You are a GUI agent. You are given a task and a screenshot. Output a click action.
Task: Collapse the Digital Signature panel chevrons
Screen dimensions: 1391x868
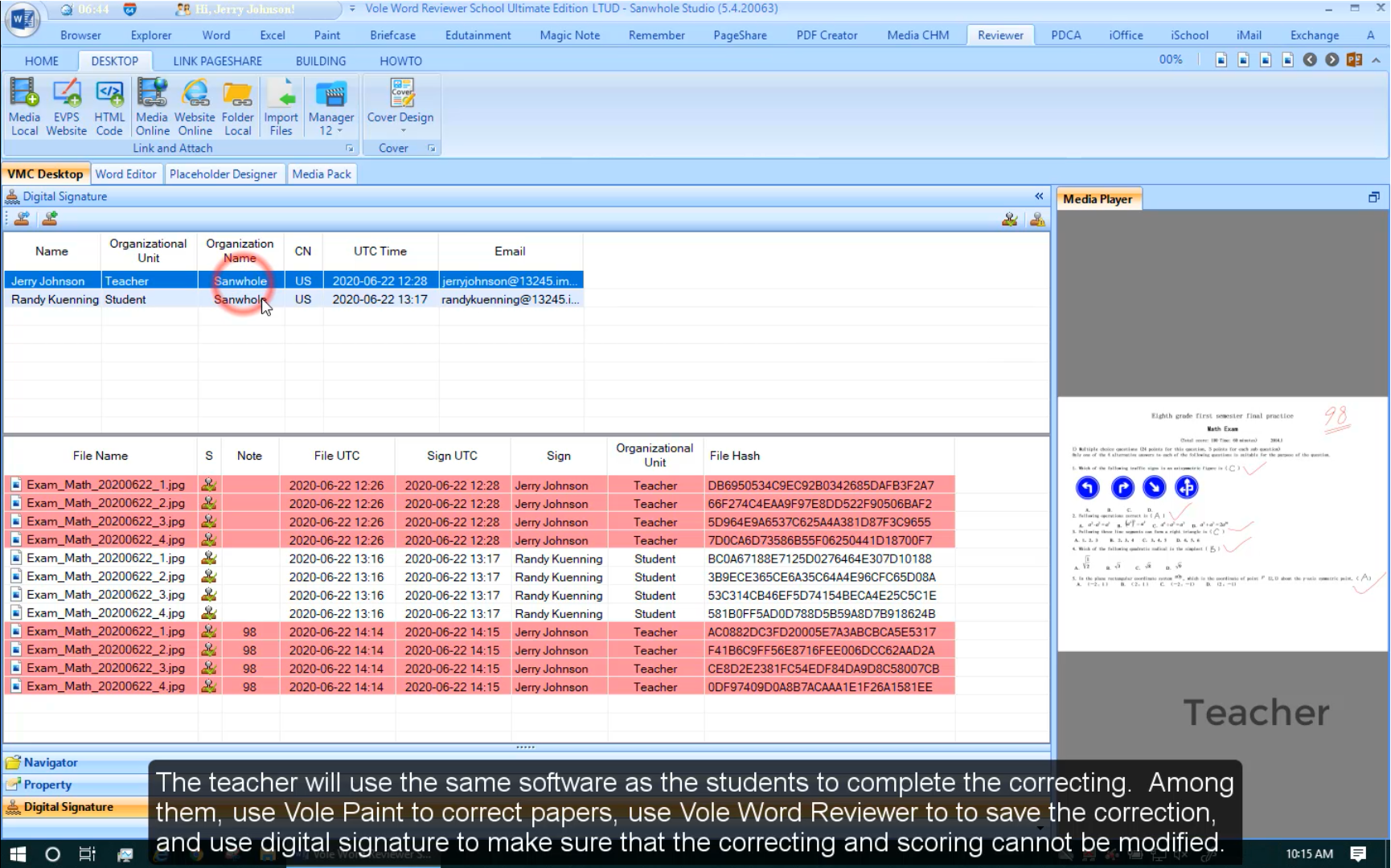coord(1039,196)
